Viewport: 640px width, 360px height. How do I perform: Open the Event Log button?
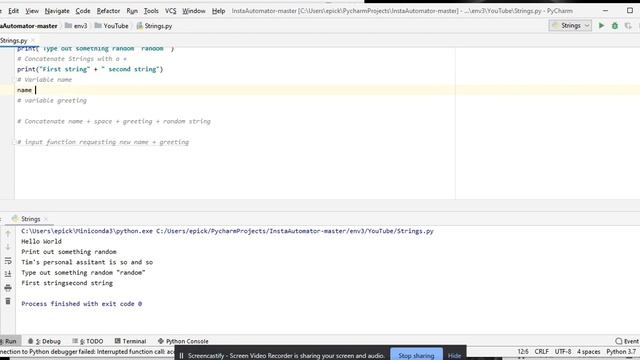pyautogui.click(x=627, y=341)
